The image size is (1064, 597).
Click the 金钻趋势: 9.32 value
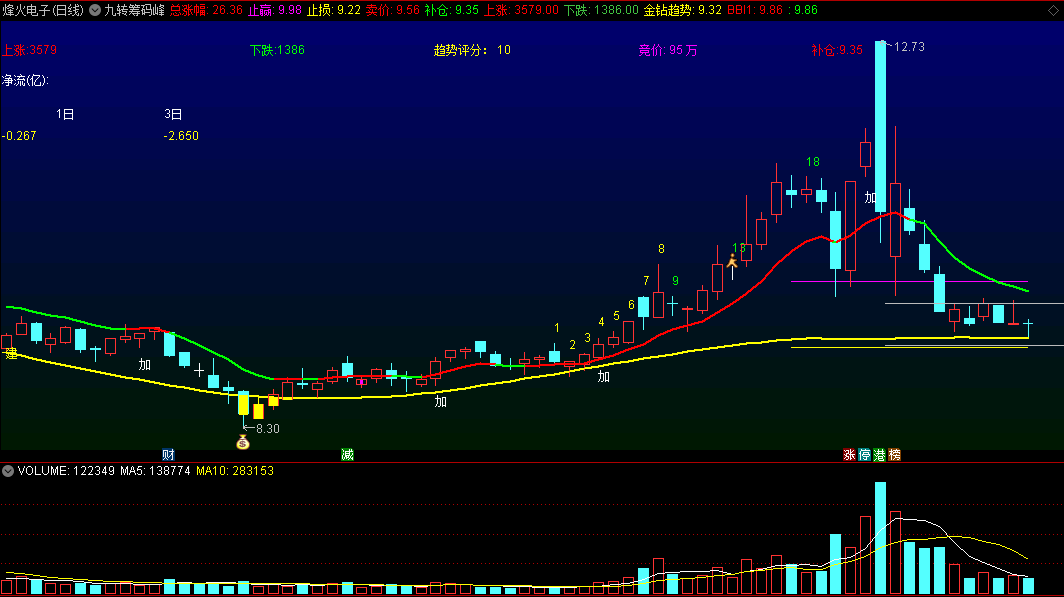tap(683, 10)
